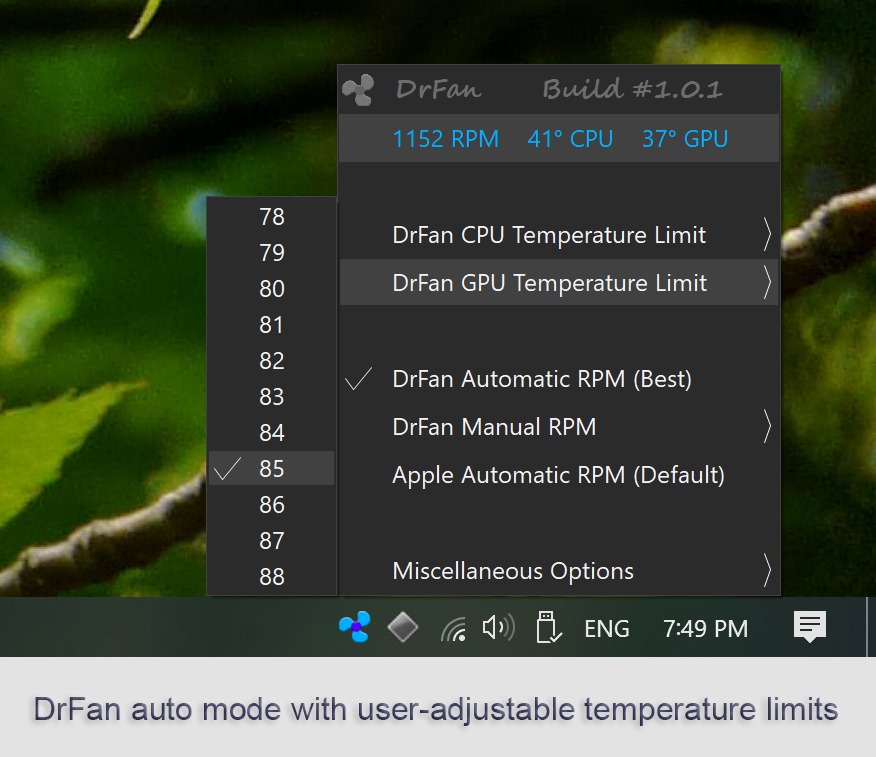Viewport: 876px width, 757px height.
Task: Click the 1152 RPM fan speed readout
Action: coord(446,139)
